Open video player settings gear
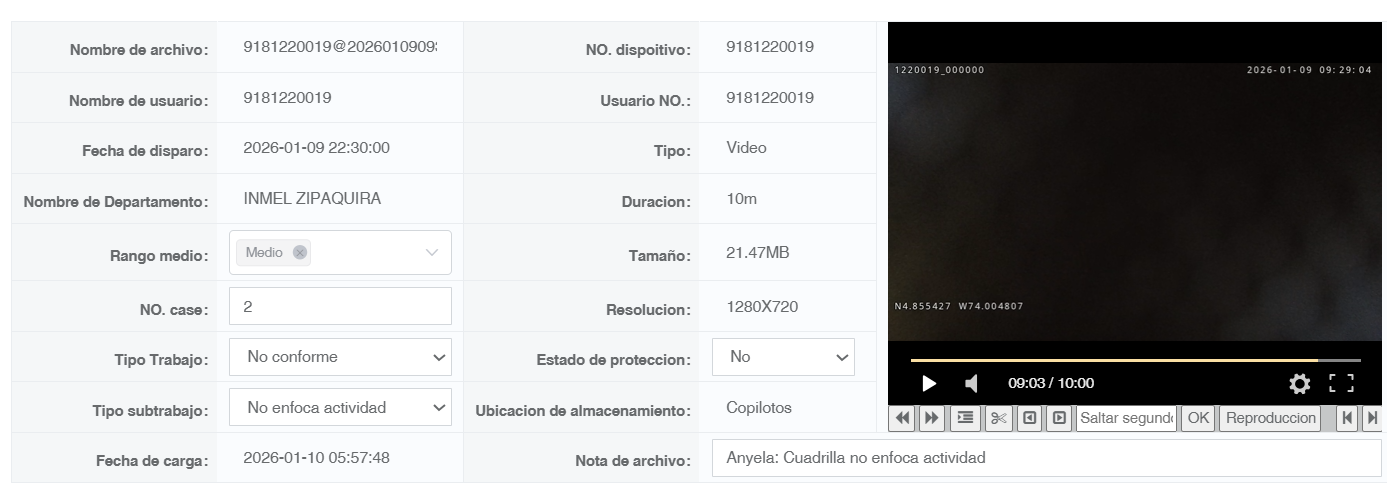Image resolution: width=1387 pixels, height=490 pixels. 1299,383
